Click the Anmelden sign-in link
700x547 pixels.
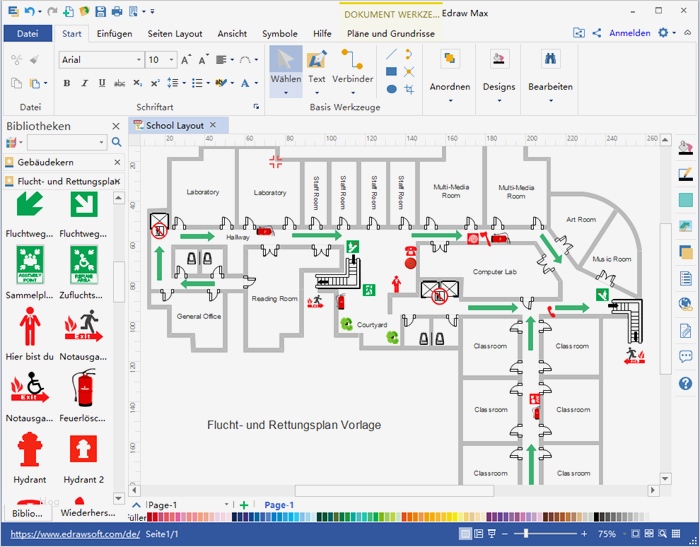pos(629,33)
